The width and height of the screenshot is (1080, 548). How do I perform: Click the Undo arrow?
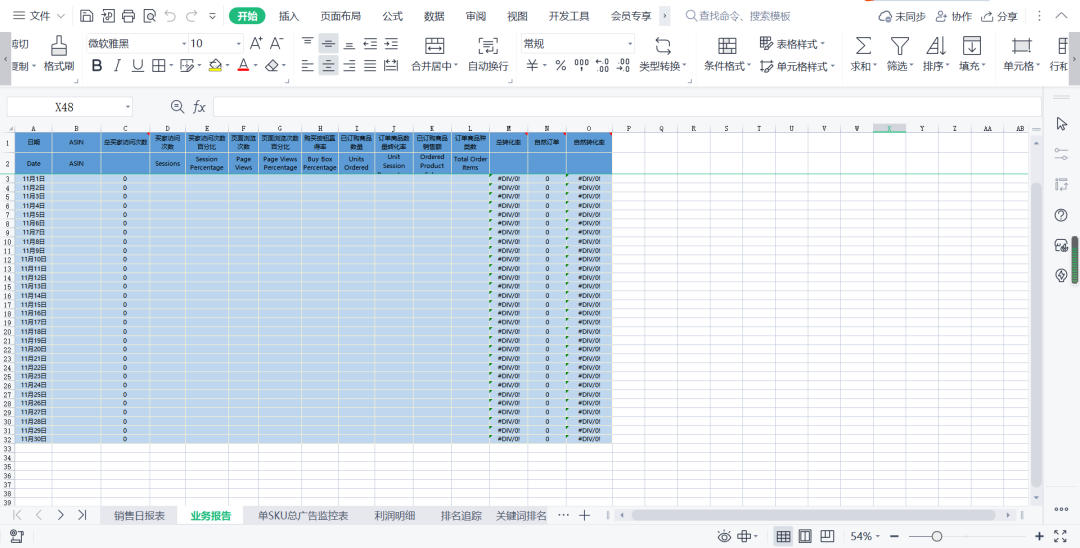[170, 16]
